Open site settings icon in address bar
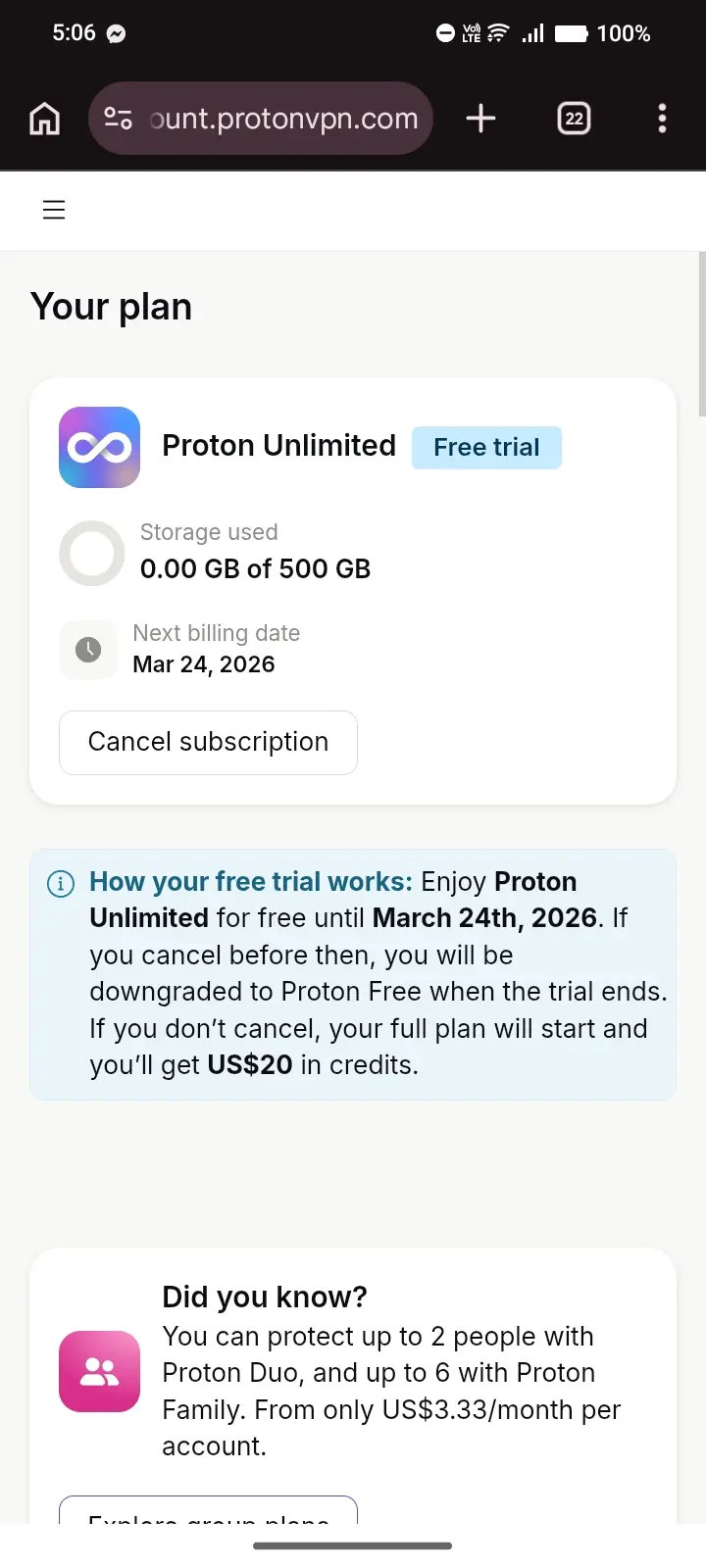The height and width of the screenshot is (1568, 706). tap(119, 119)
